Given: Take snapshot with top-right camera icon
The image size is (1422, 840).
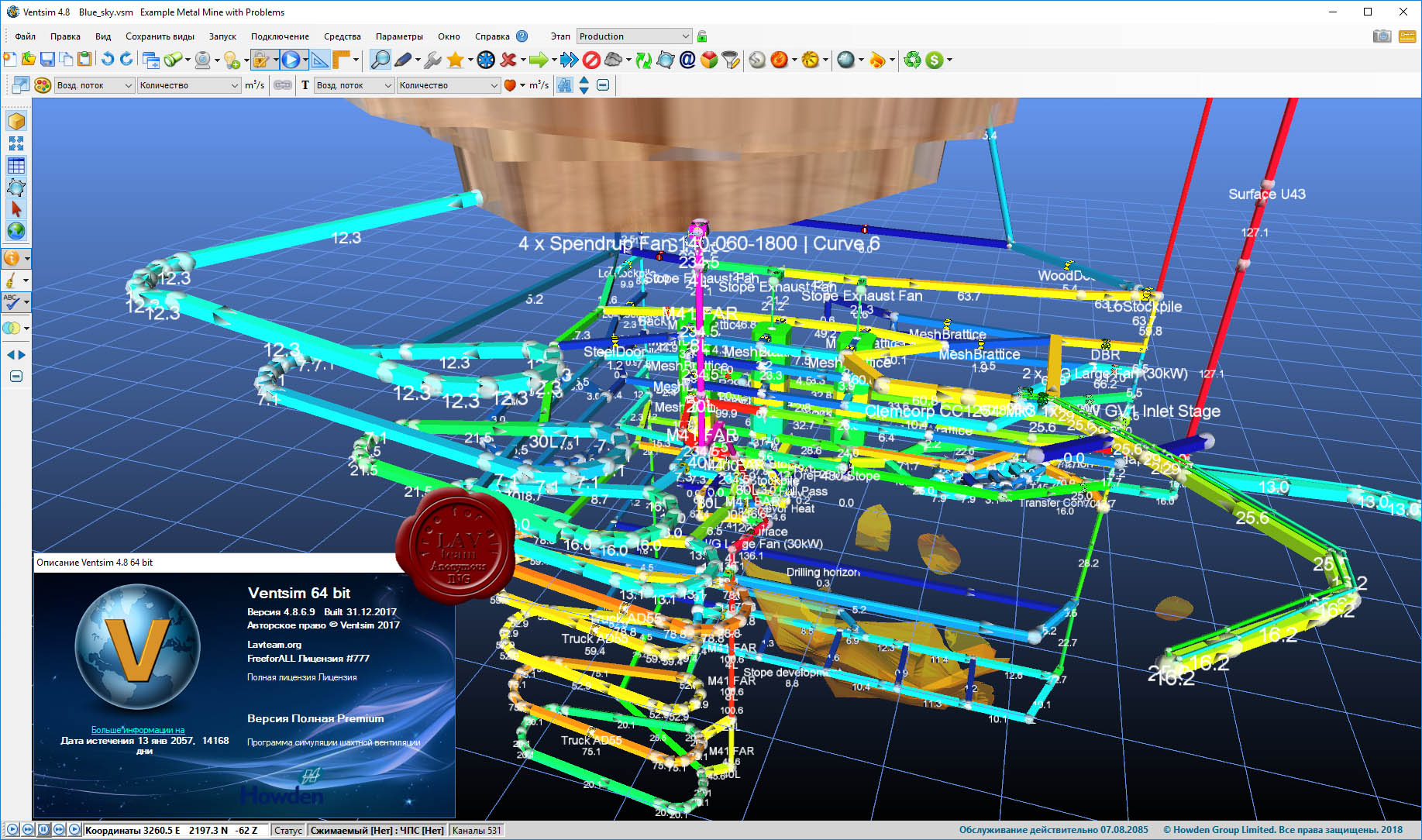Looking at the screenshot, I should point(1382,36).
